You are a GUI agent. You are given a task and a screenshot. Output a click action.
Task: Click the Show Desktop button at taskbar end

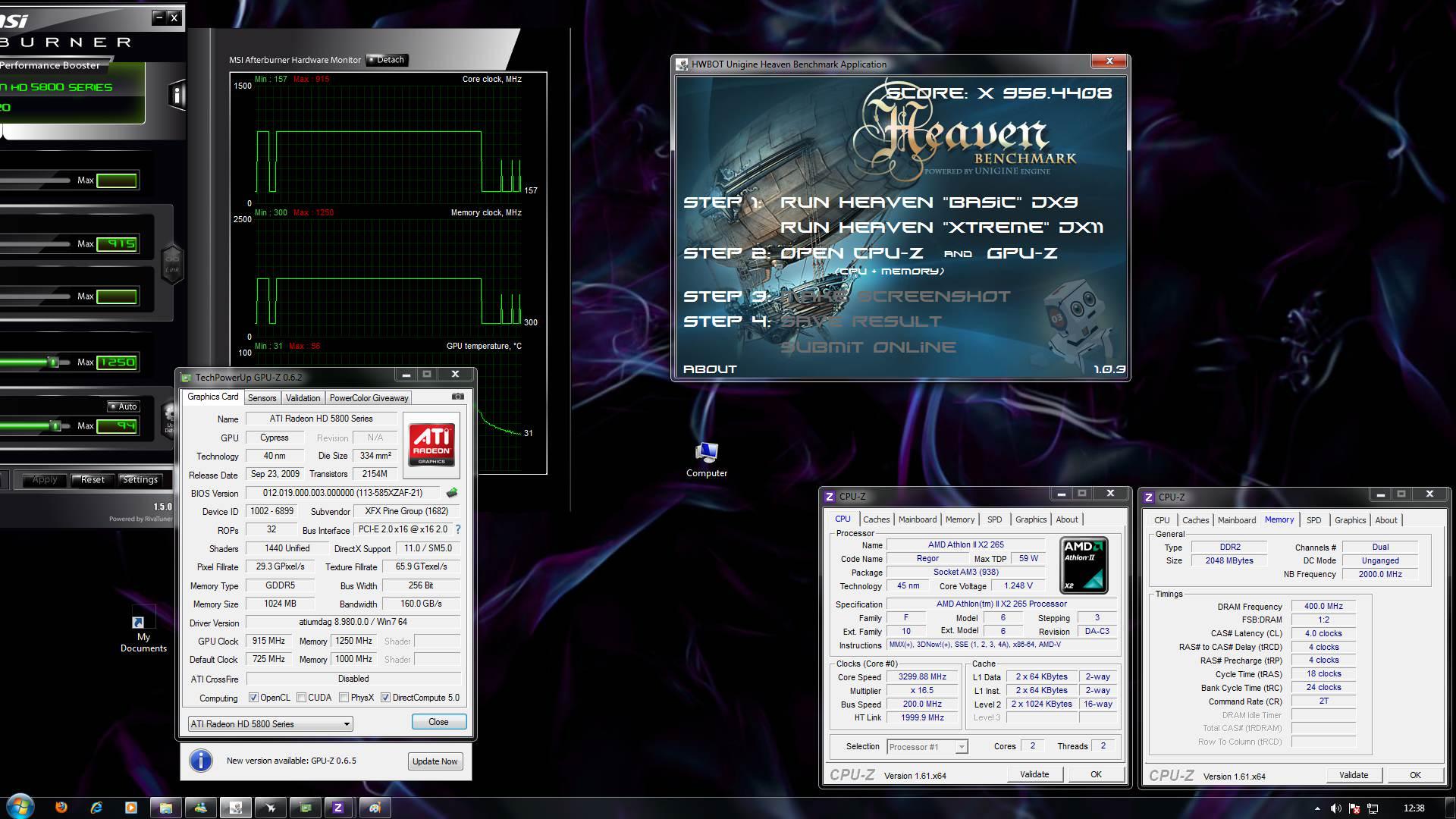(x=1450, y=808)
